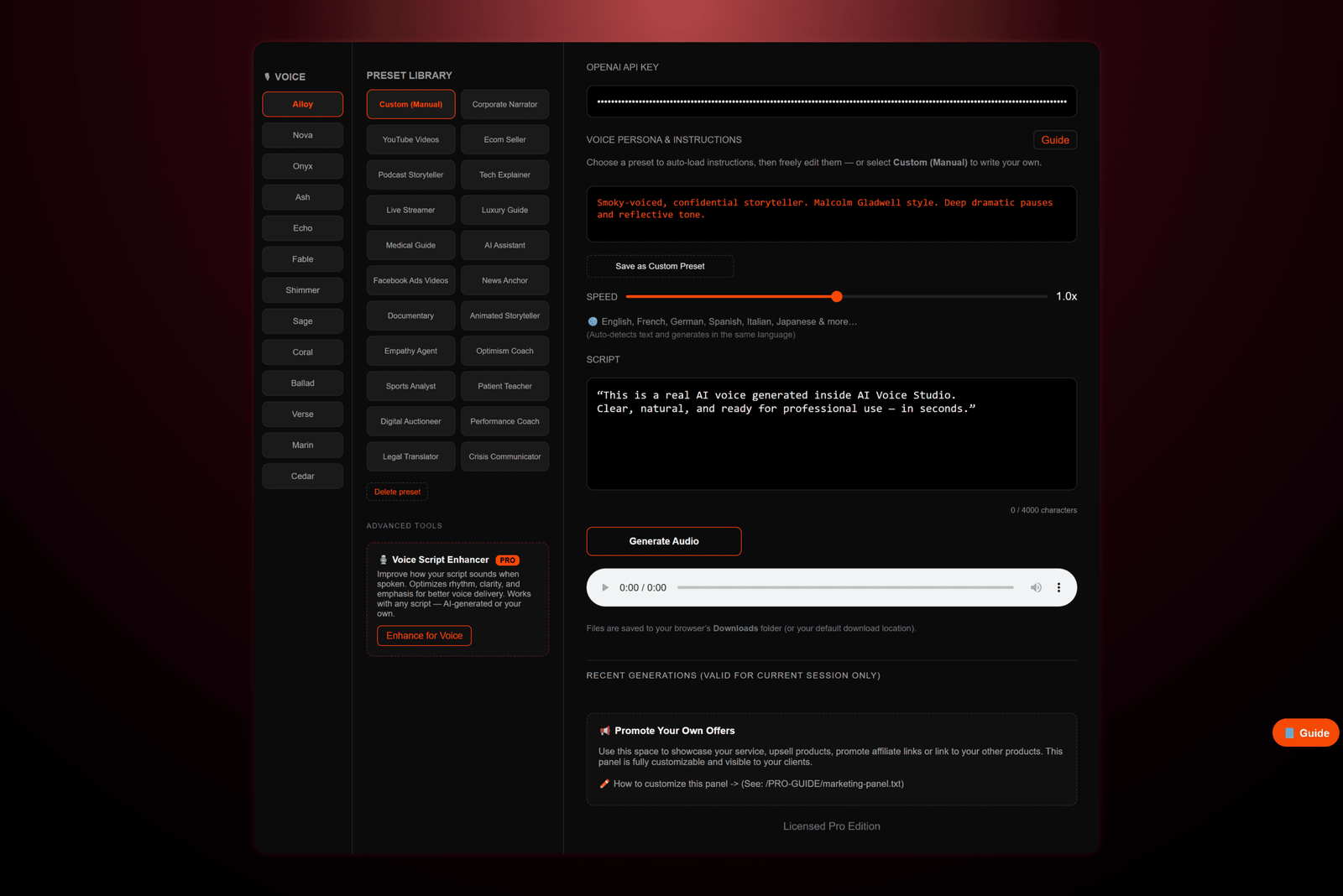The image size is (1343, 896).
Task: Click the globe icon near language list
Action: pyautogui.click(x=592, y=321)
